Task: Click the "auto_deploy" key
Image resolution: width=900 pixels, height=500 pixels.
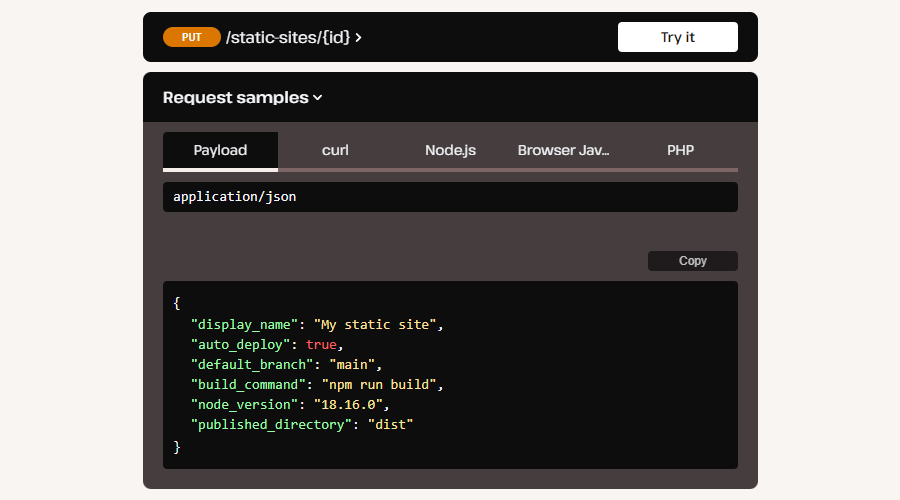Action: click(x=240, y=345)
